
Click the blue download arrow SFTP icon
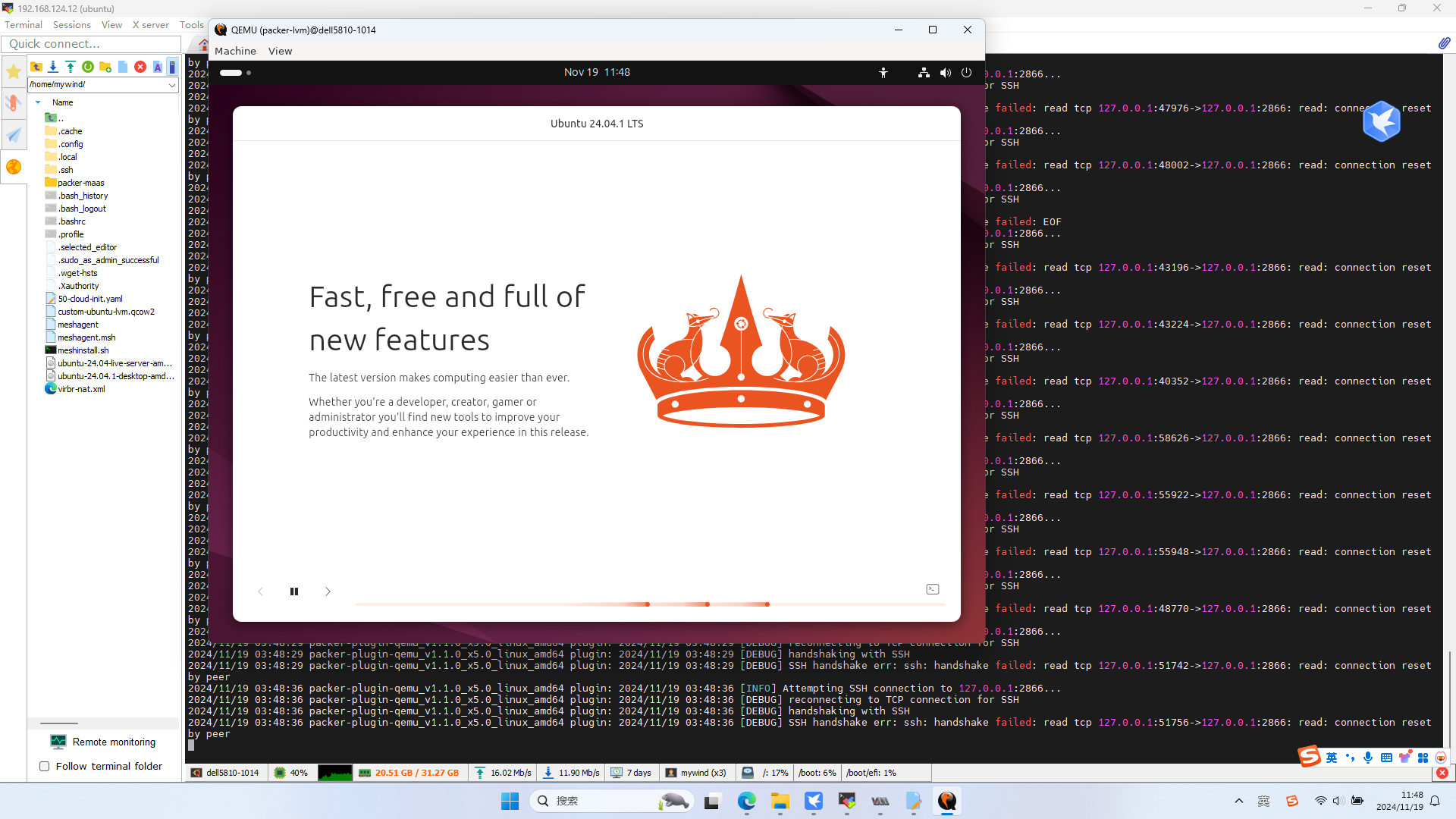tap(53, 67)
